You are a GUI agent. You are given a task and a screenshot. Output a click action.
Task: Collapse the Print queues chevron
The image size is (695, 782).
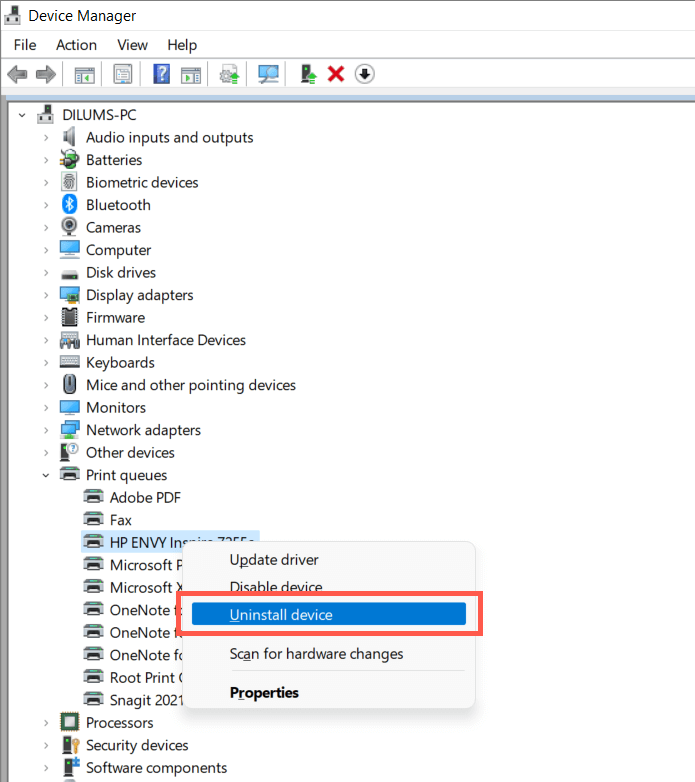(46, 475)
